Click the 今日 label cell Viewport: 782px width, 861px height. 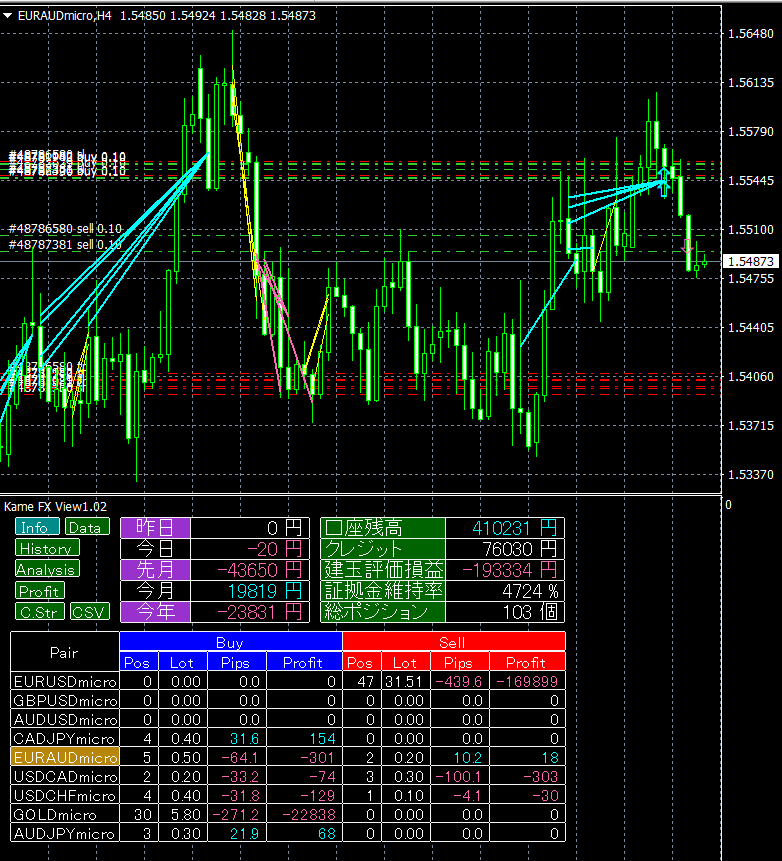pos(155,549)
